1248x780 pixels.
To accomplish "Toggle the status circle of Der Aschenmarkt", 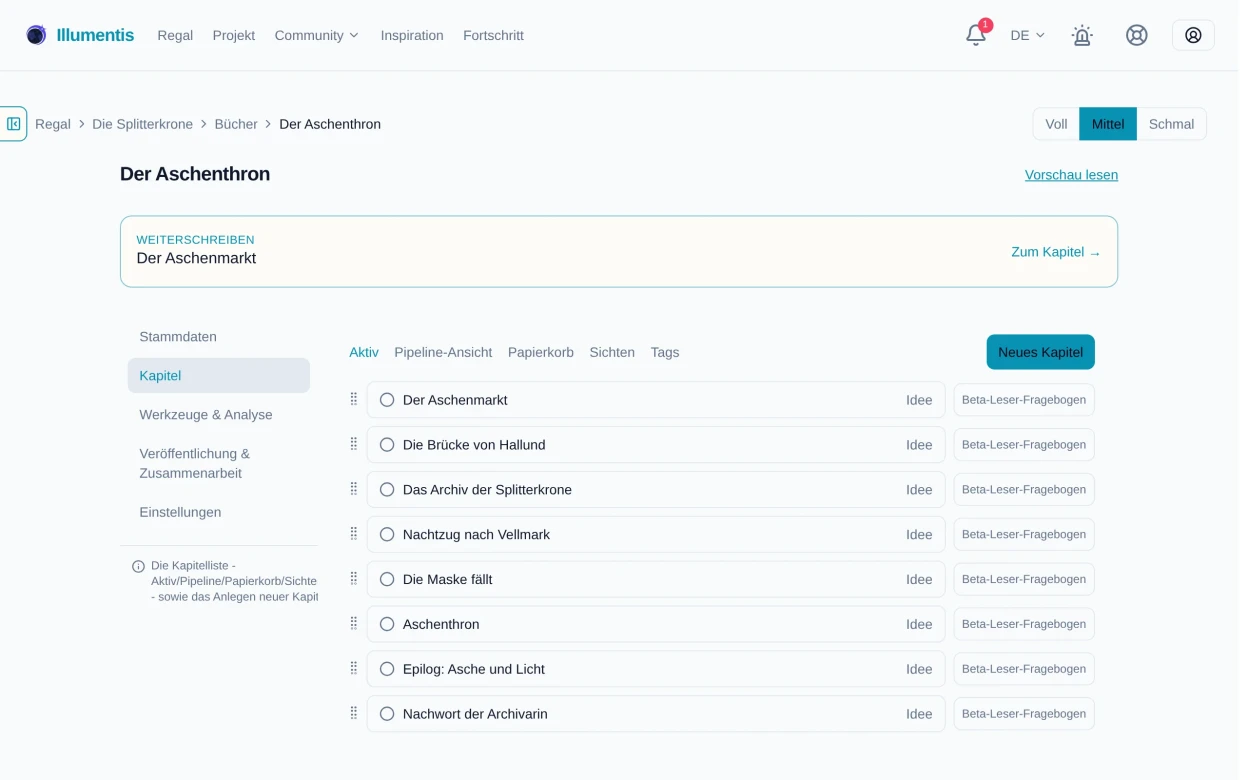I will click(387, 400).
